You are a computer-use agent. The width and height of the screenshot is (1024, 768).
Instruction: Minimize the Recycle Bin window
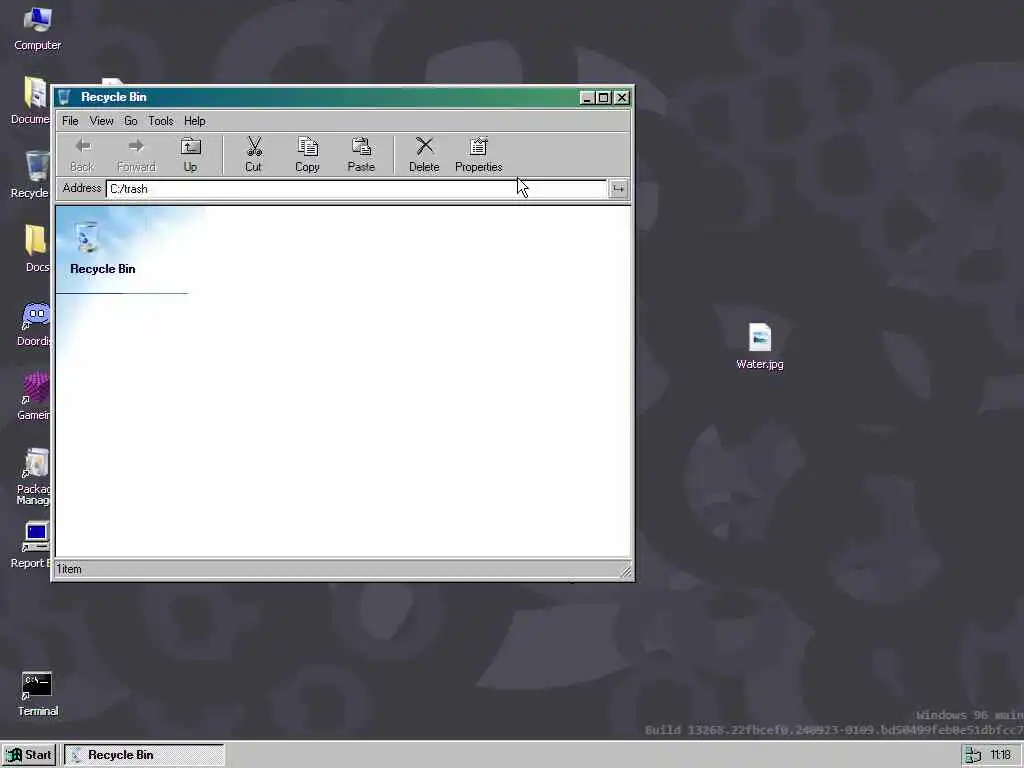586,98
